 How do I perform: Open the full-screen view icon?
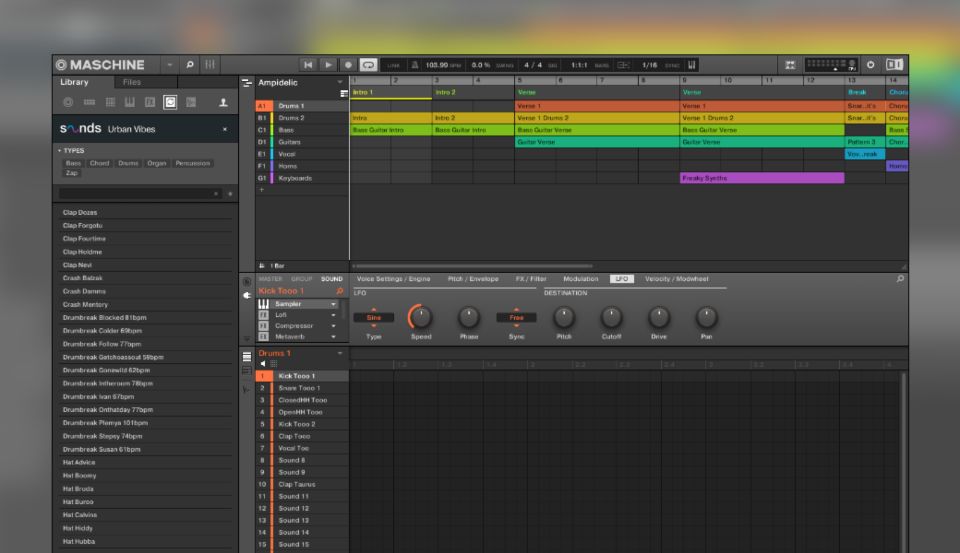pos(790,65)
